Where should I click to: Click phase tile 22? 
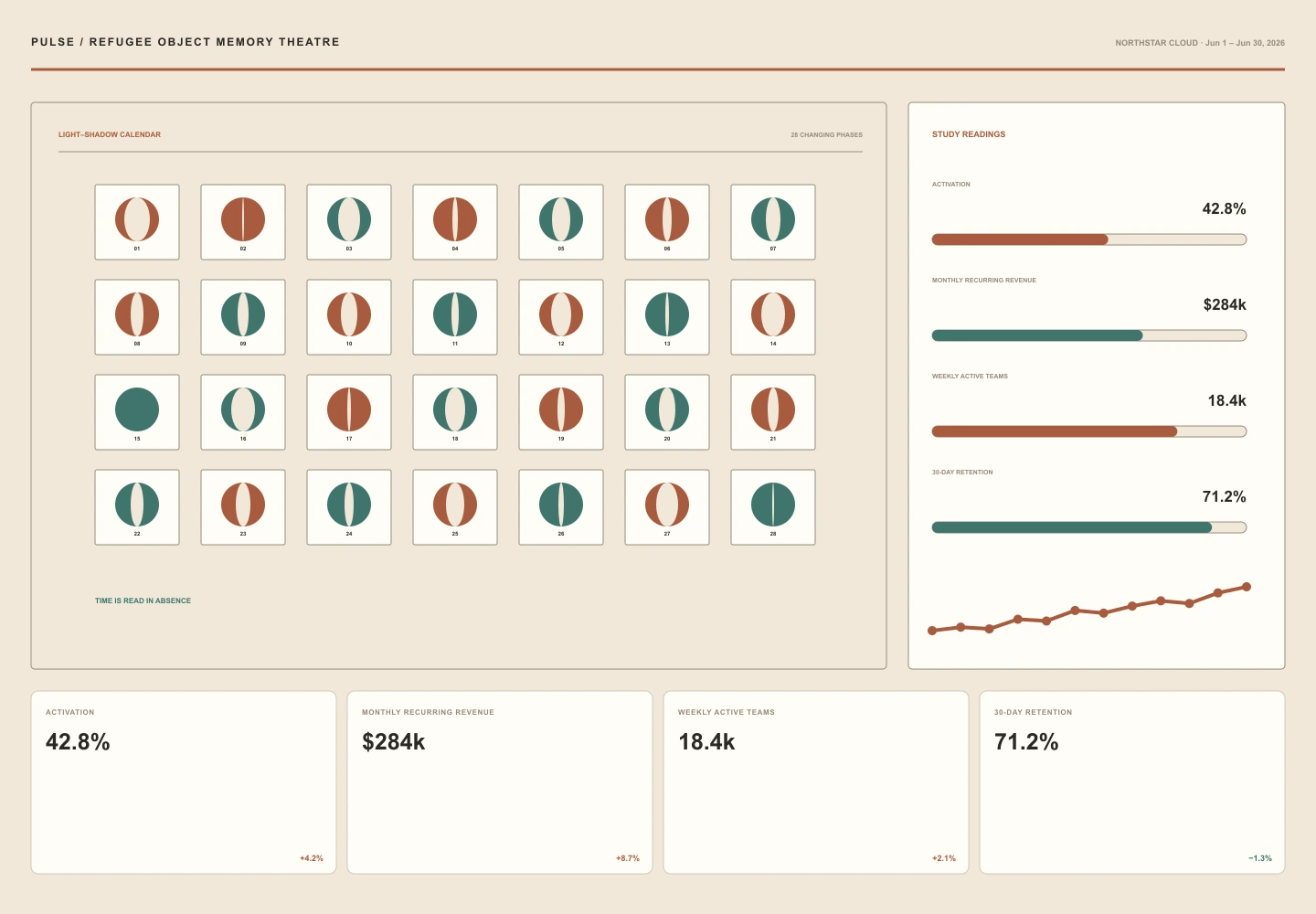coord(137,507)
